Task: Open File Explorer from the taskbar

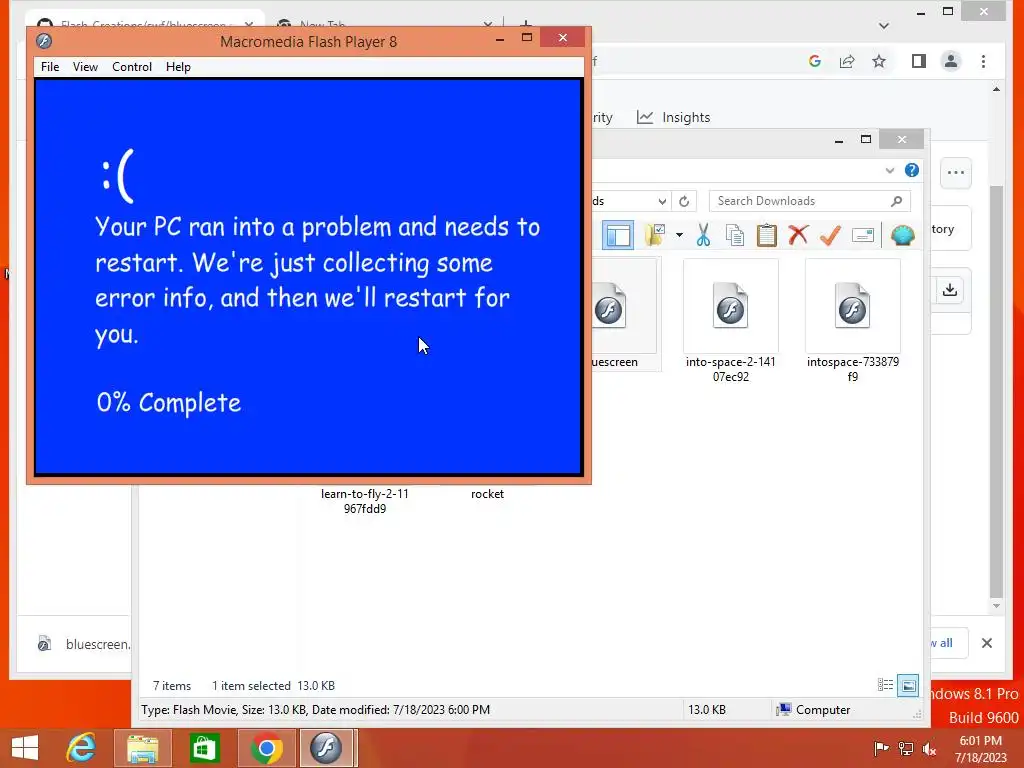Action: [142, 748]
